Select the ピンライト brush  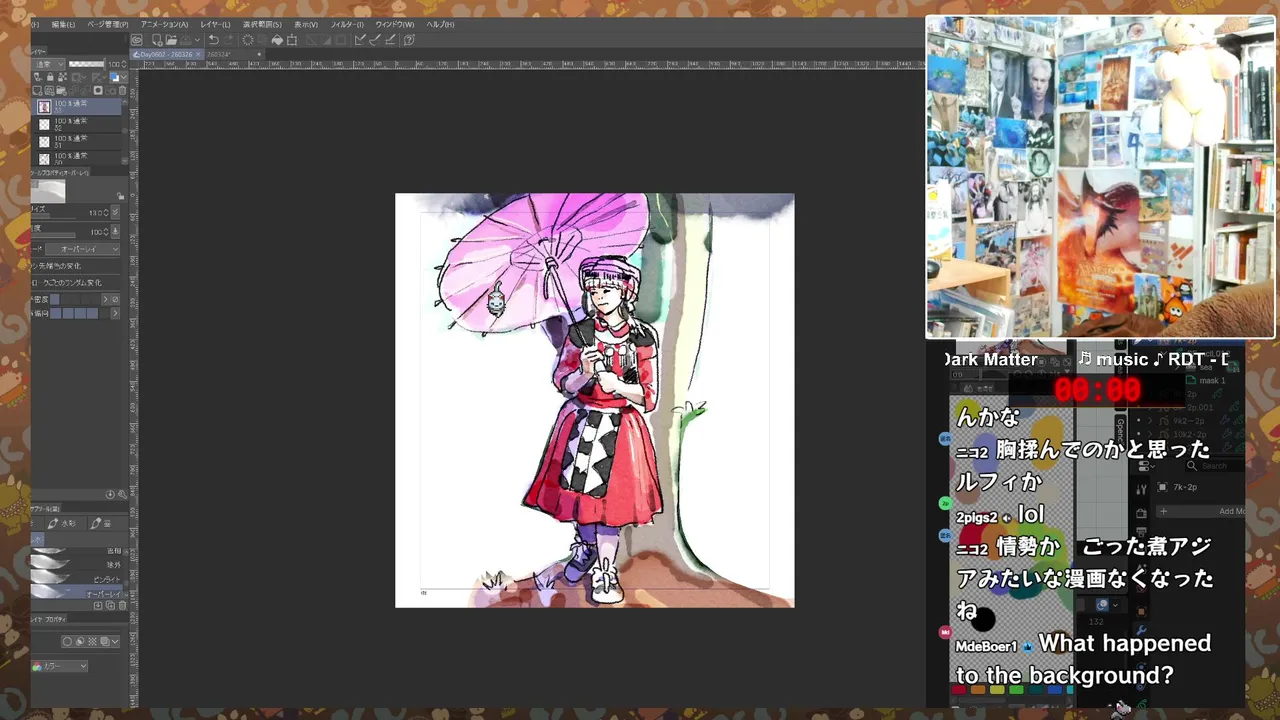click(76, 579)
